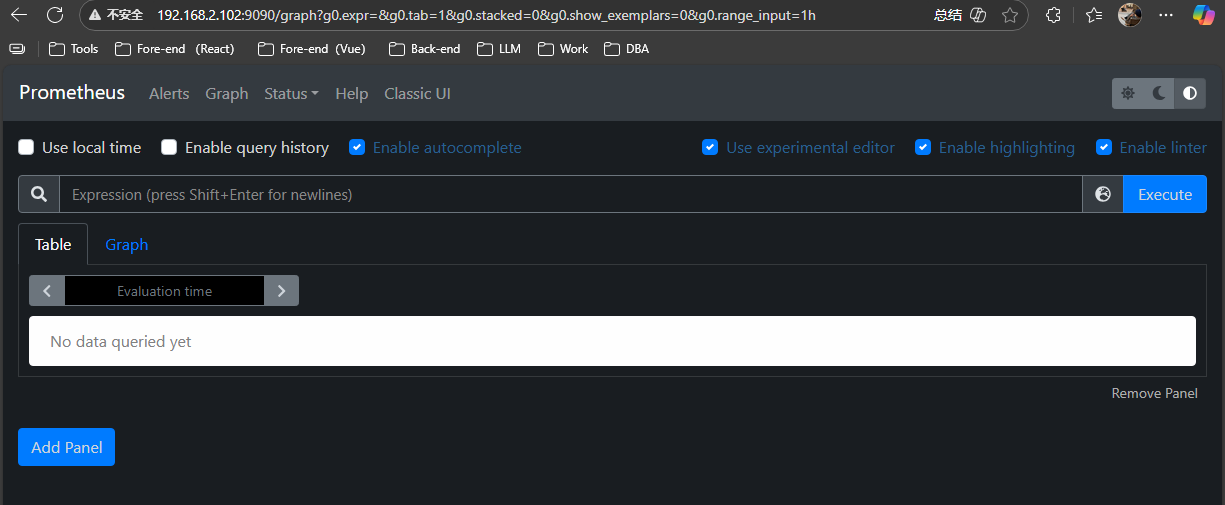Screen dimensions: 1225x505
Task: Switch to the Graph tab in the panel
Action: (127, 244)
